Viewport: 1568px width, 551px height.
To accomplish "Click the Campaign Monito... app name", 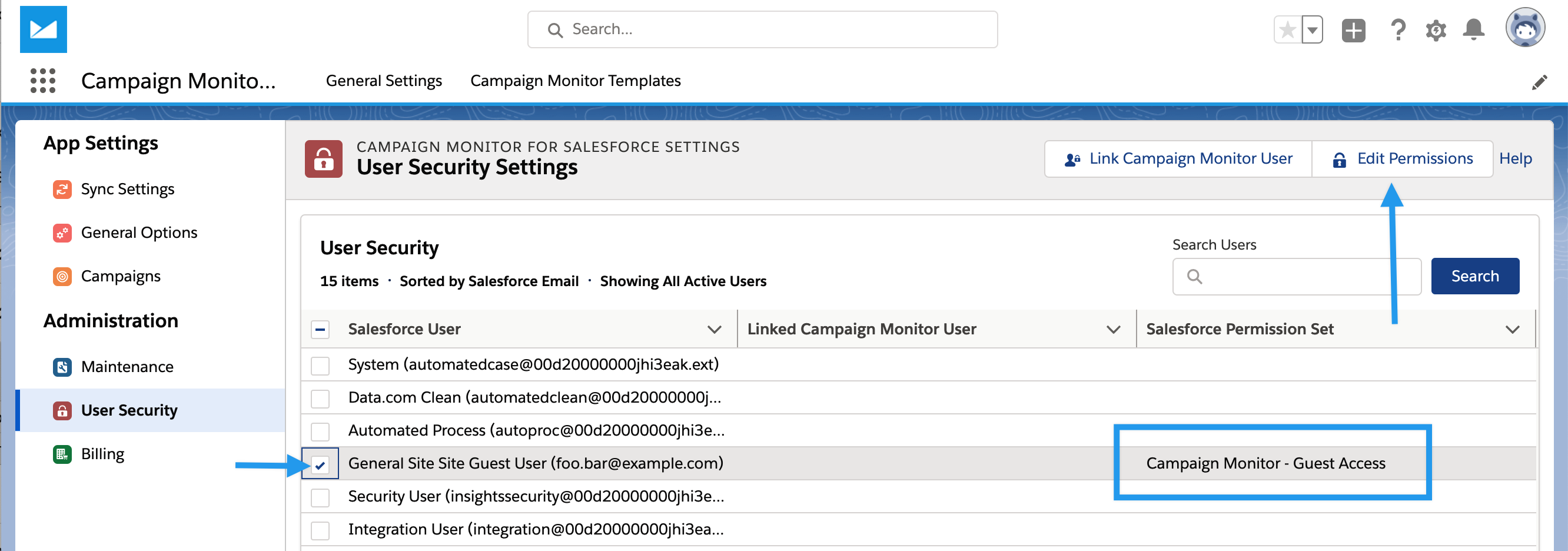I will click(x=178, y=81).
